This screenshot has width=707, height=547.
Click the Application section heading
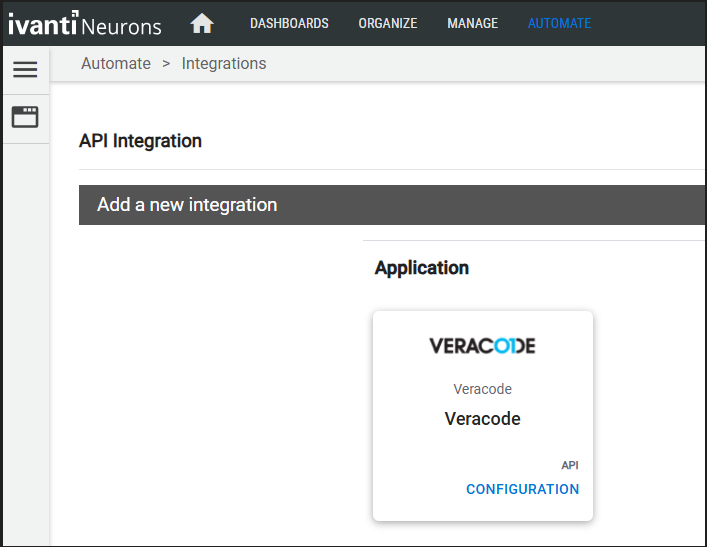point(422,268)
